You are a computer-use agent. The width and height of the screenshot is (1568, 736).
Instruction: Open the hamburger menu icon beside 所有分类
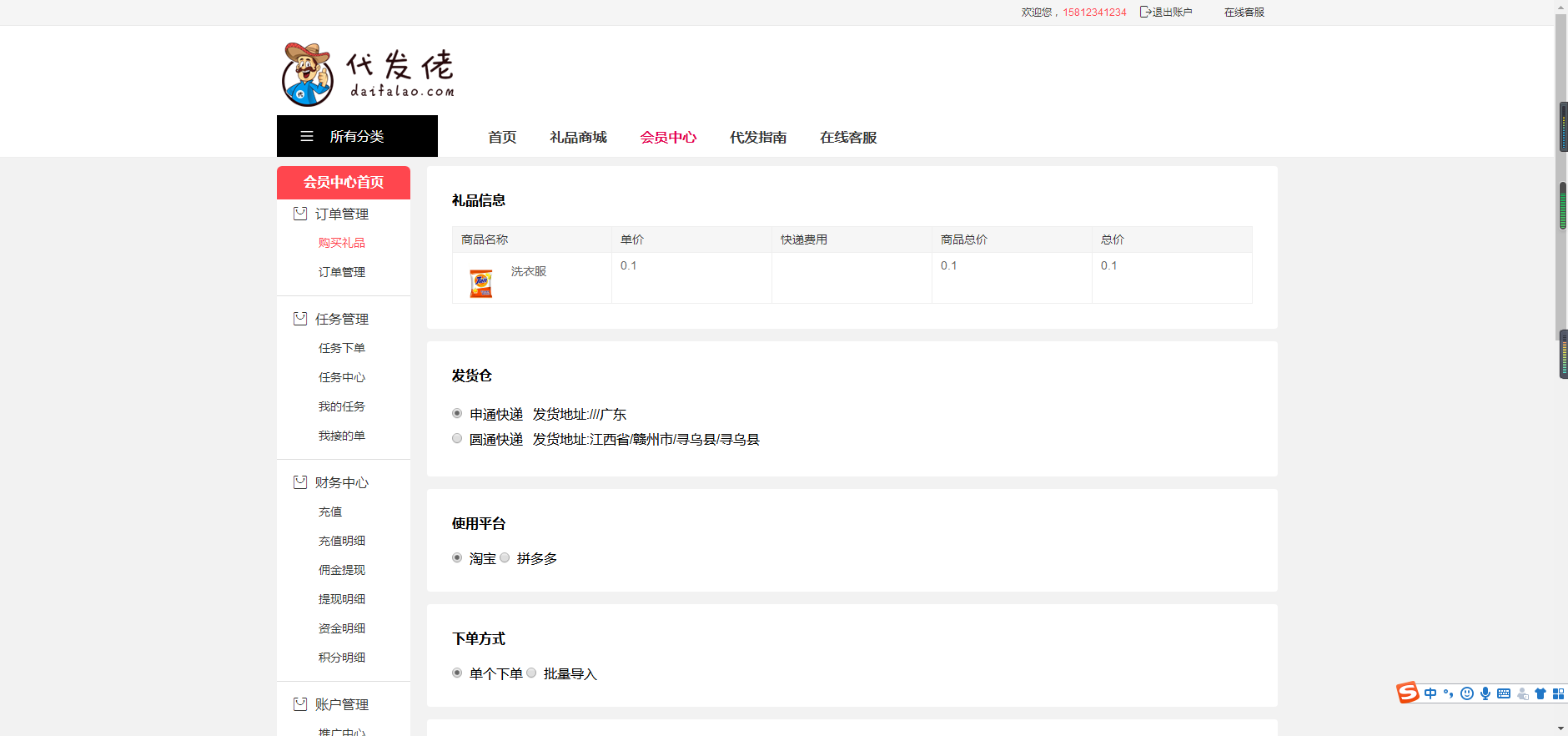[307, 136]
